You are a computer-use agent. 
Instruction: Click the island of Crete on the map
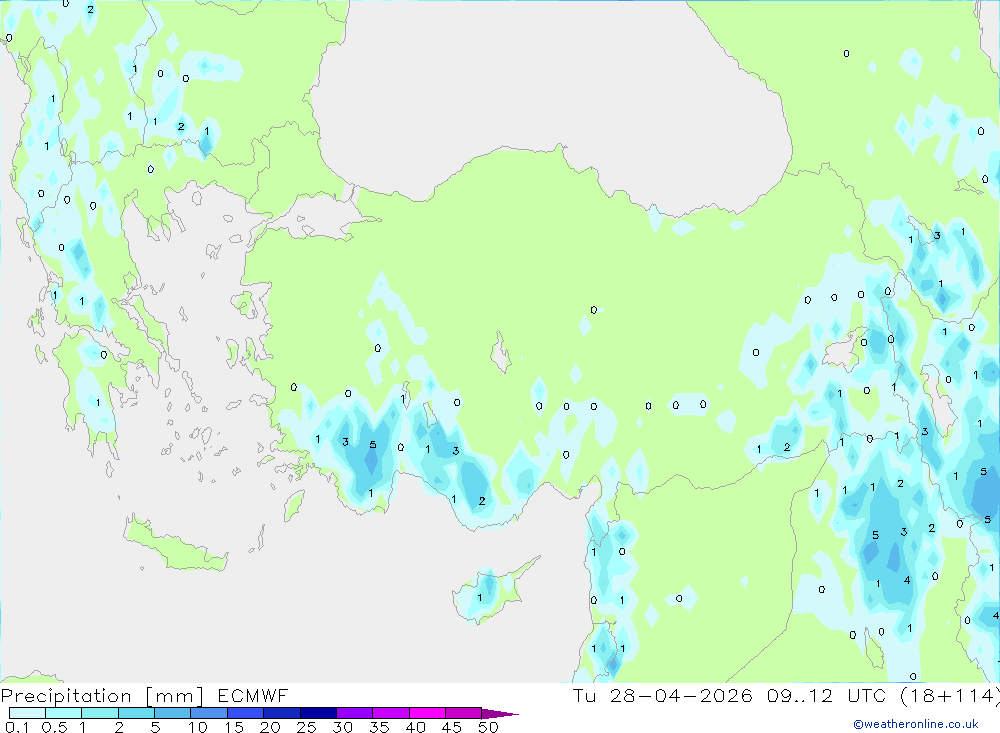(x=175, y=544)
